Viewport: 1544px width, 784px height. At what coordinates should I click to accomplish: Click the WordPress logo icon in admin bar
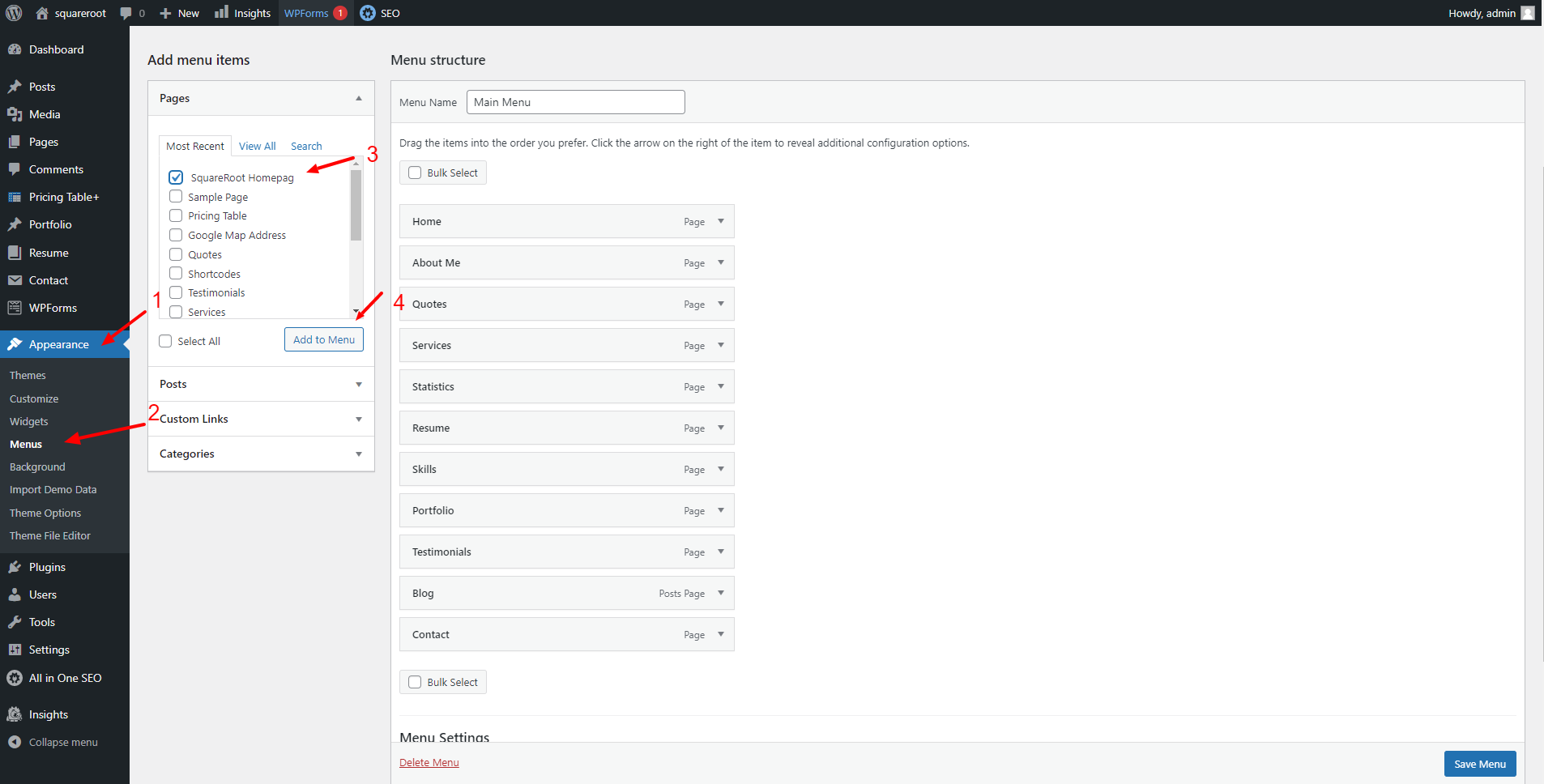(x=14, y=13)
